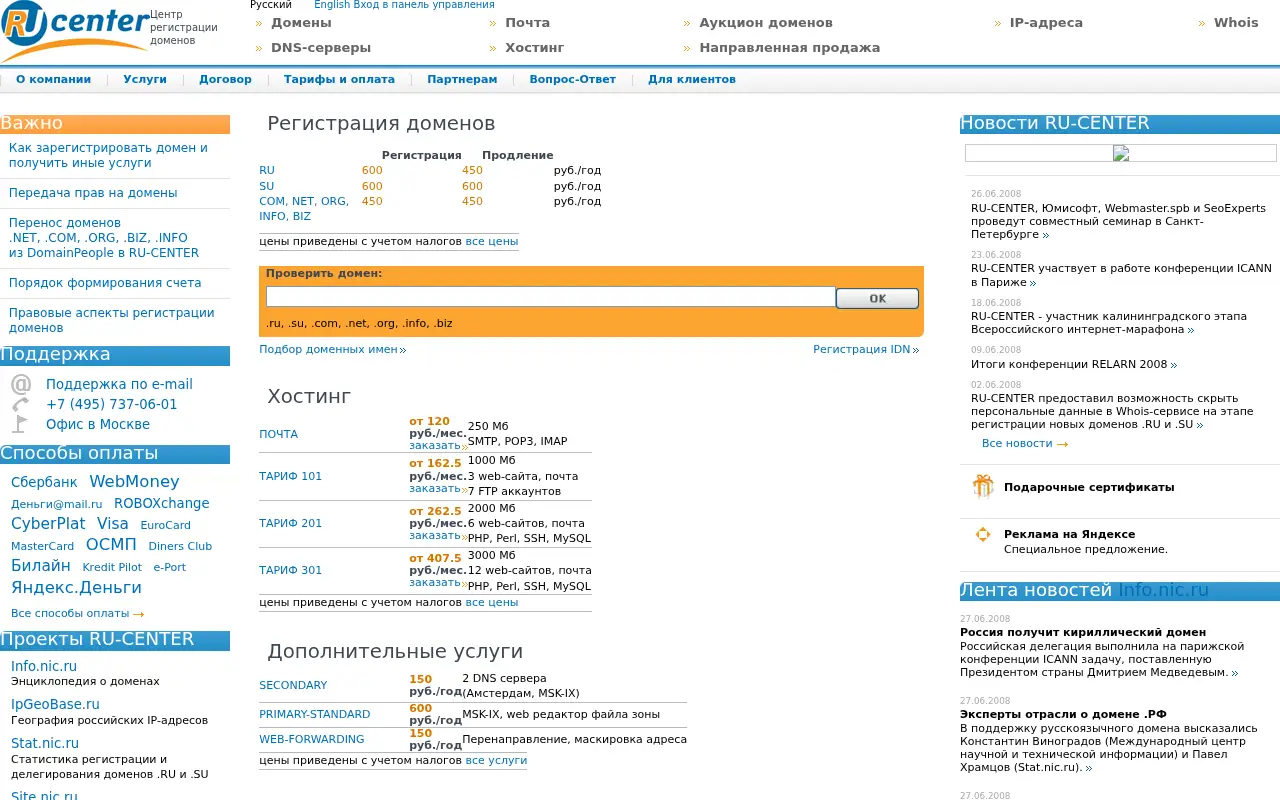Open Направленная продажа link

pos(790,47)
